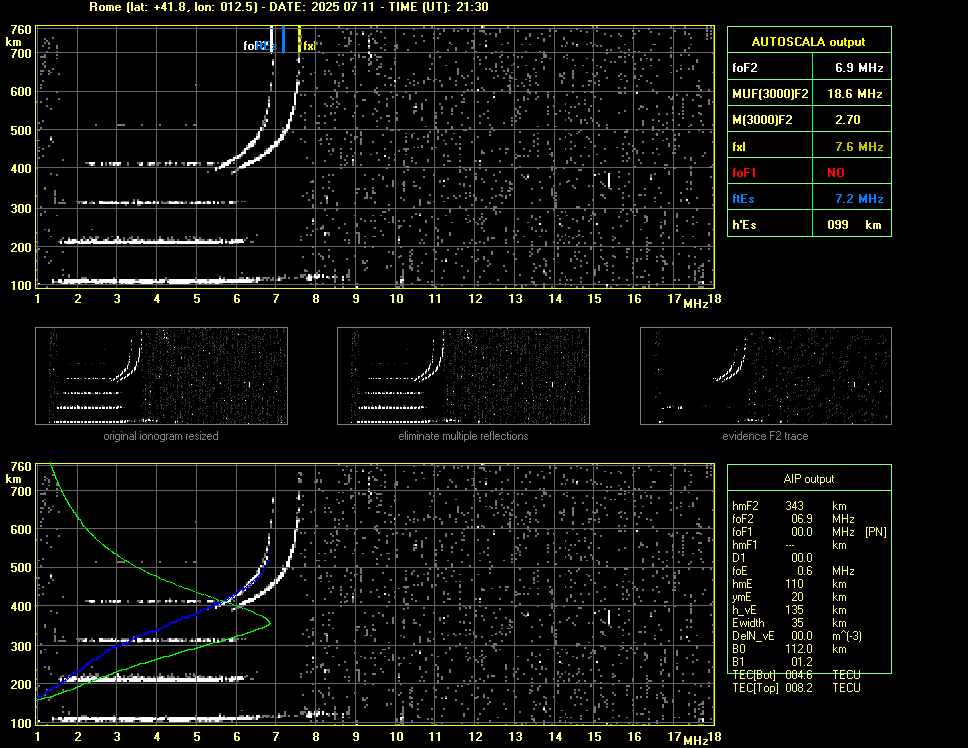Click the "h'Es" label

tap(744, 225)
